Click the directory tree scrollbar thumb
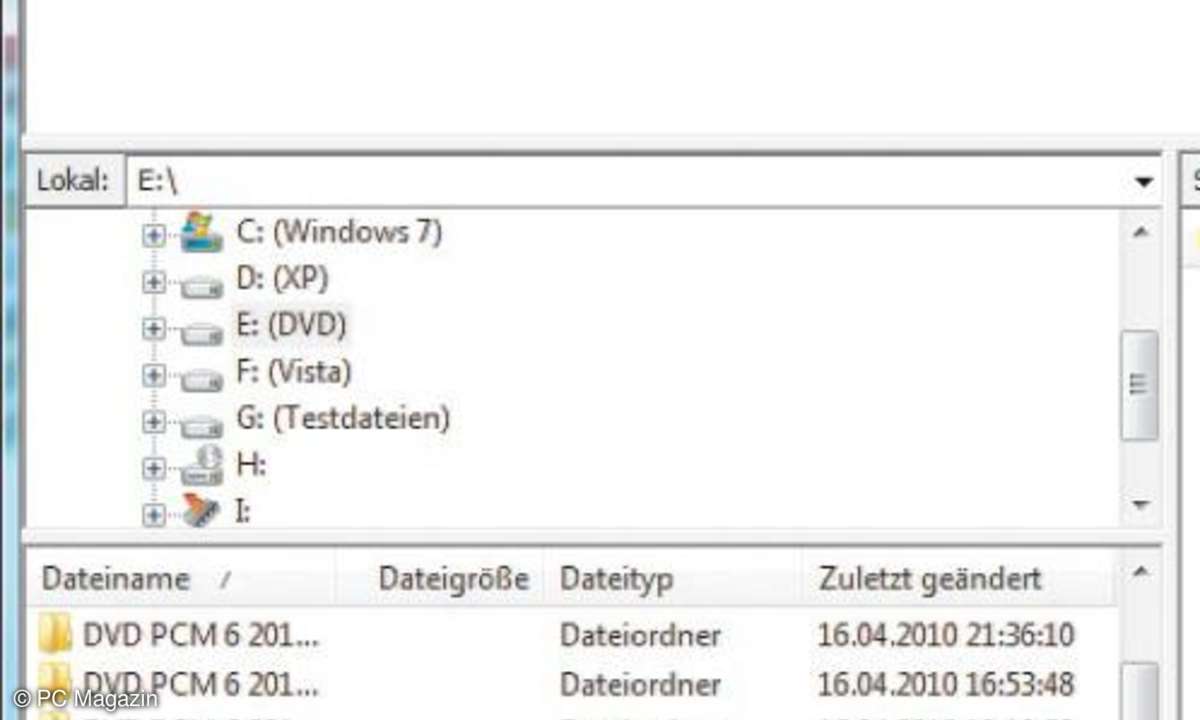The image size is (1200, 720). (x=1140, y=384)
